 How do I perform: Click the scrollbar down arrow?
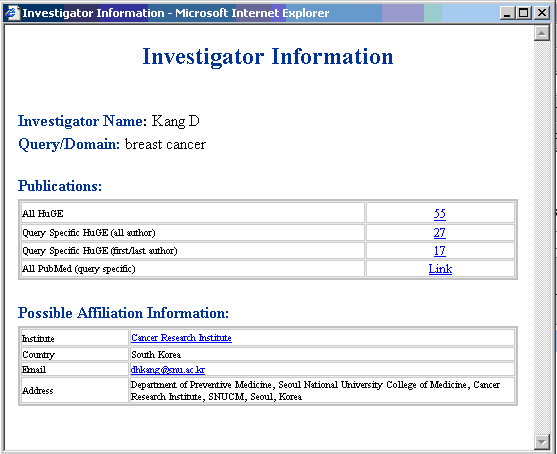coord(542,442)
